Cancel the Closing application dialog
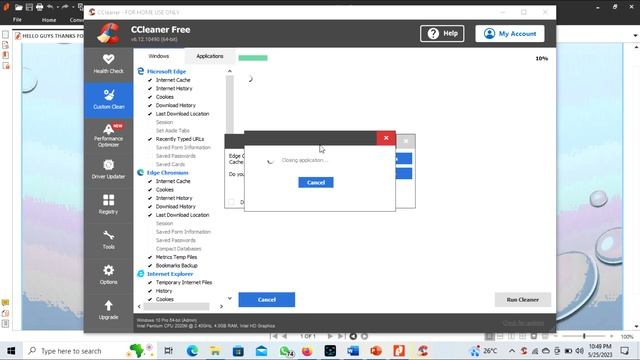The width and height of the screenshot is (640, 360). coord(316,182)
